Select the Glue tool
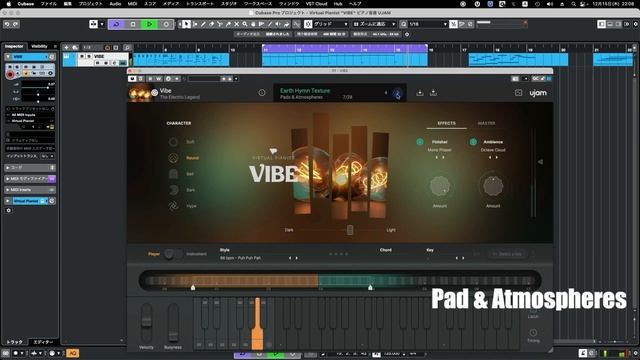Image resolution: width=640 pixels, height=360 pixels. [x=228, y=24]
